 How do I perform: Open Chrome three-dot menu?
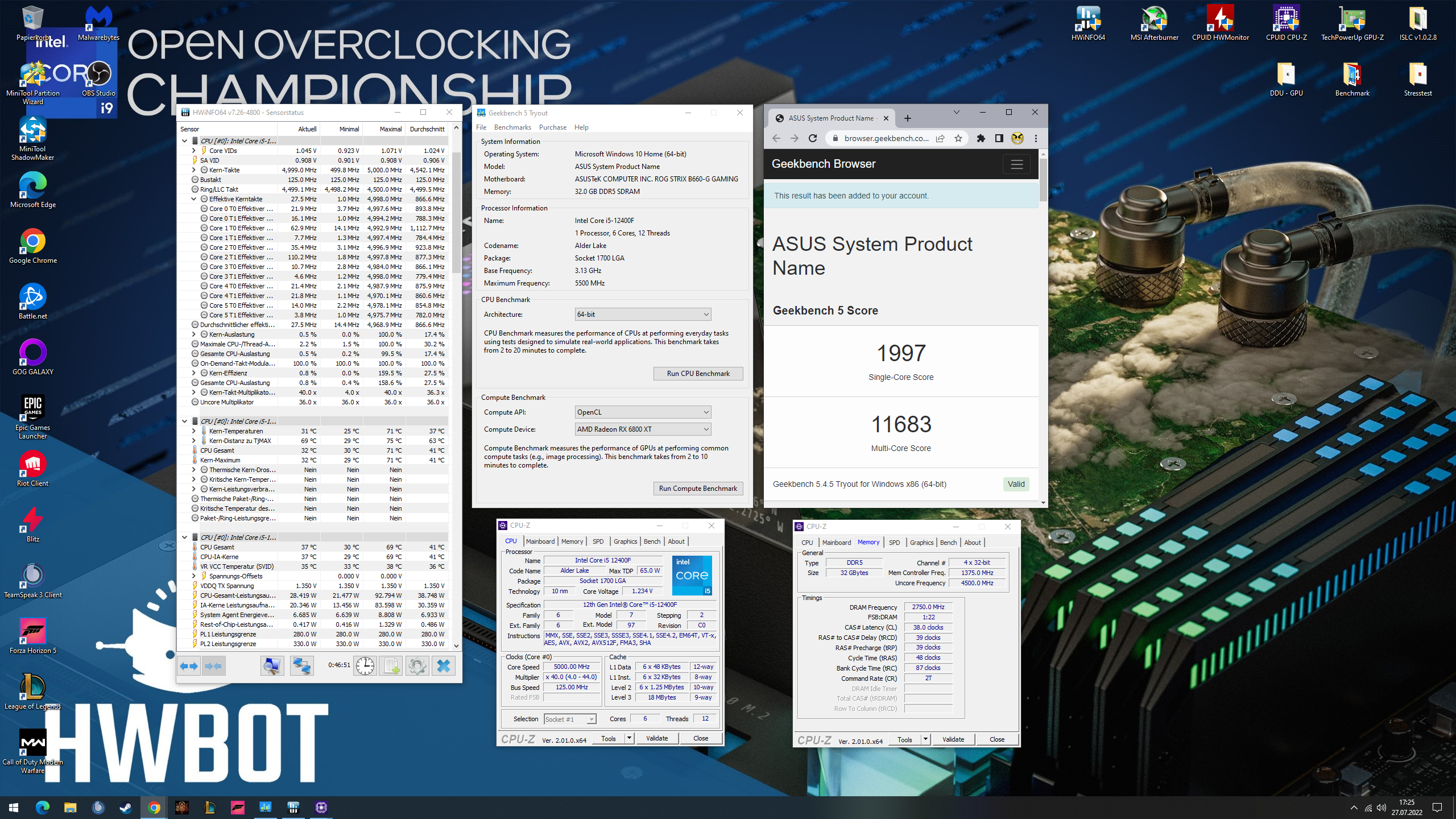point(1036,138)
